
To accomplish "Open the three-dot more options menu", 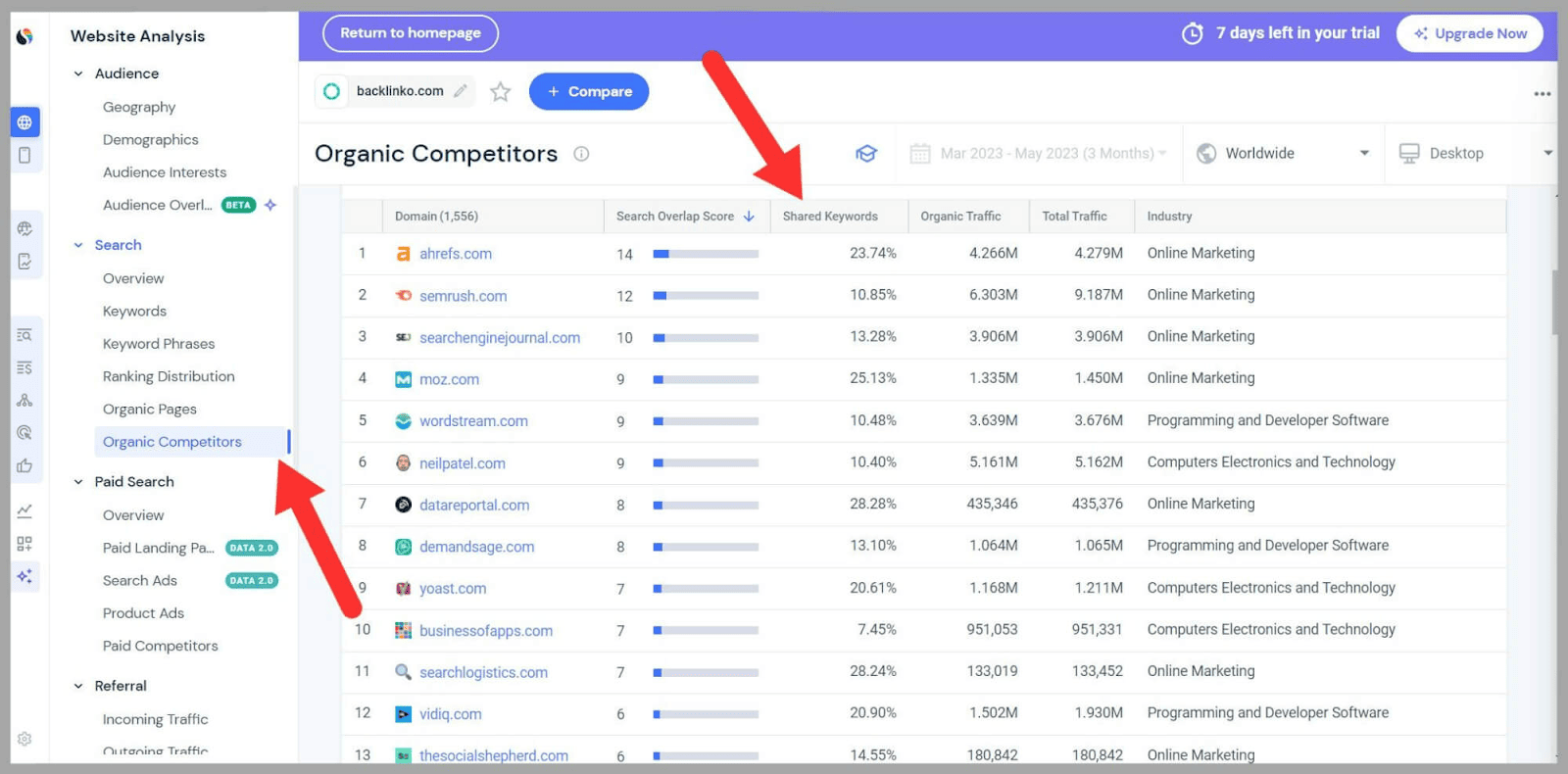I will 1542,94.
